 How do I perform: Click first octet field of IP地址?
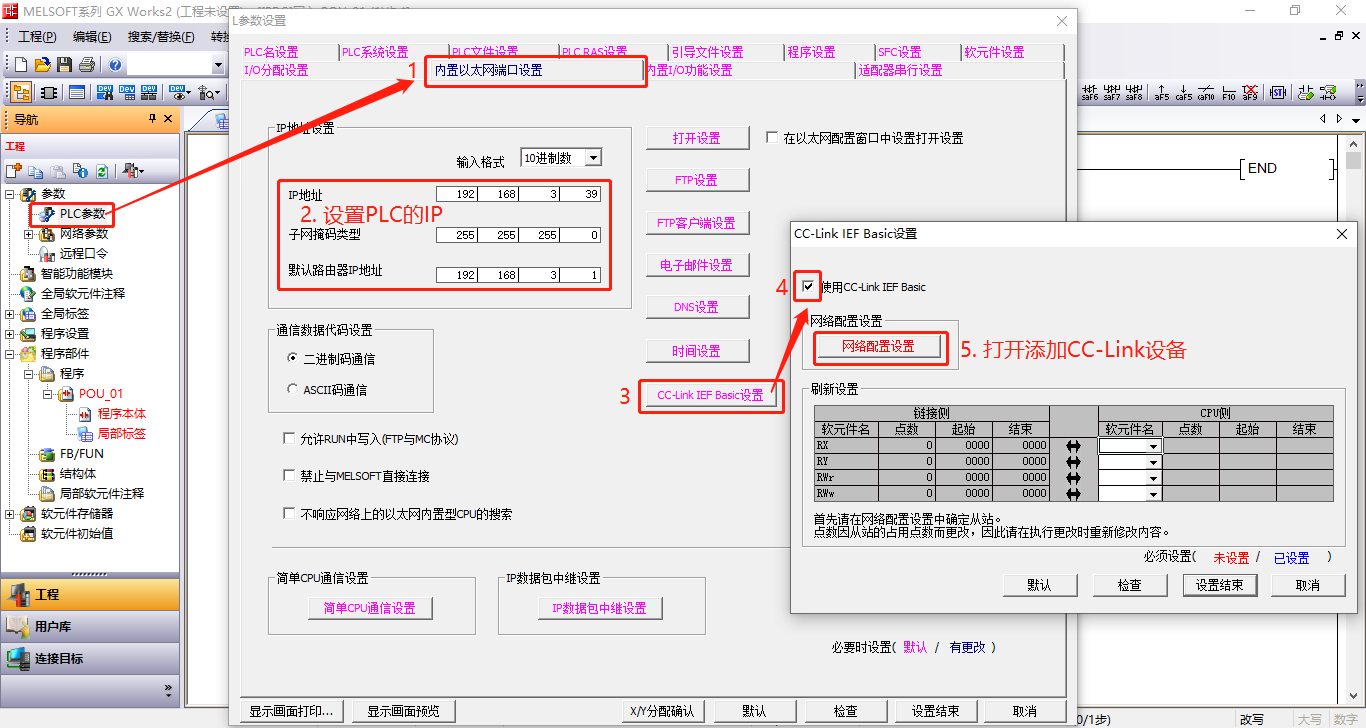pos(457,194)
